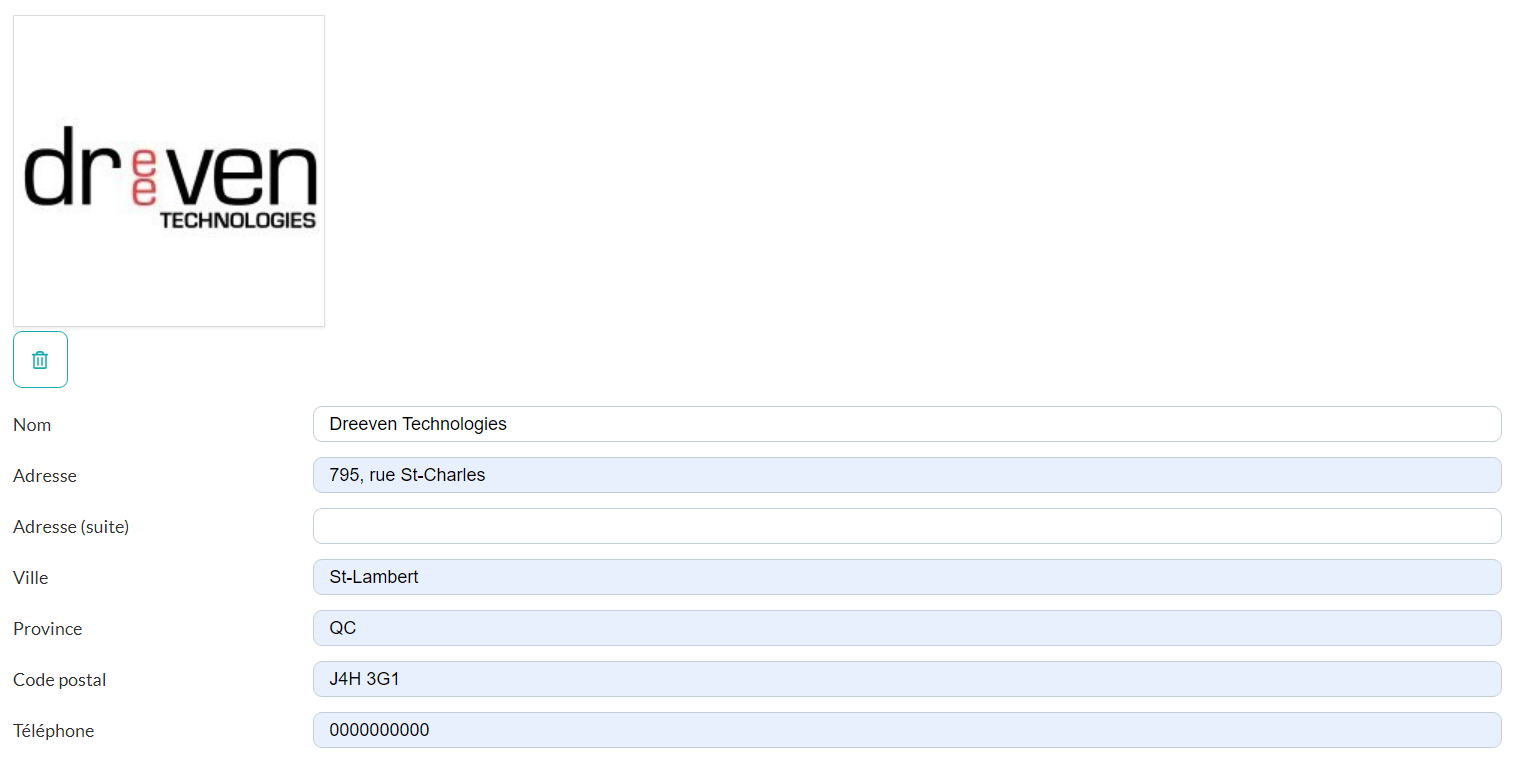Click the empty Adresse (suite) field
Screen dimensions: 1516x762
click(907, 526)
